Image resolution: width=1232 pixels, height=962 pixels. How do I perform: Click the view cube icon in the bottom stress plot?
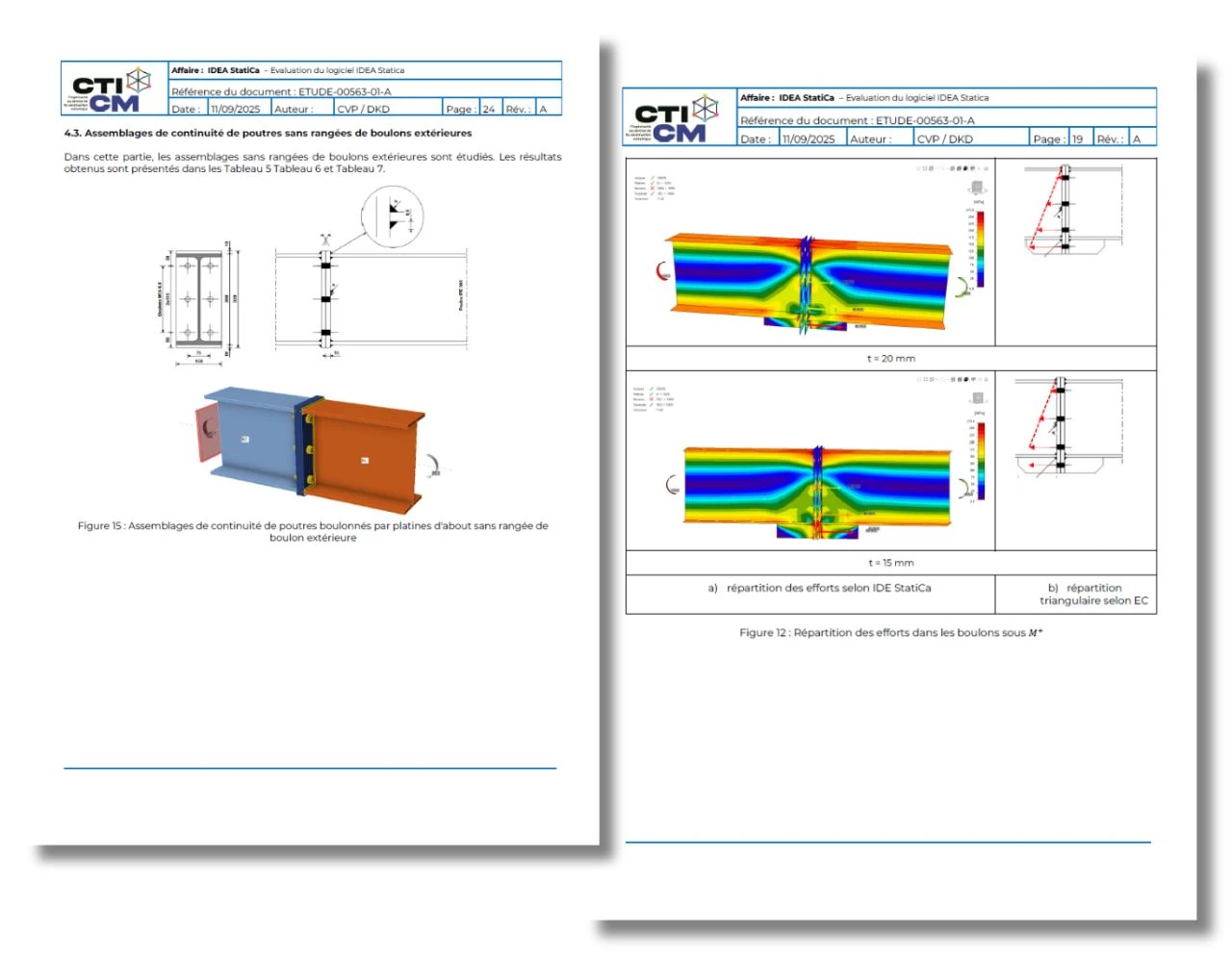coord(978,397)
